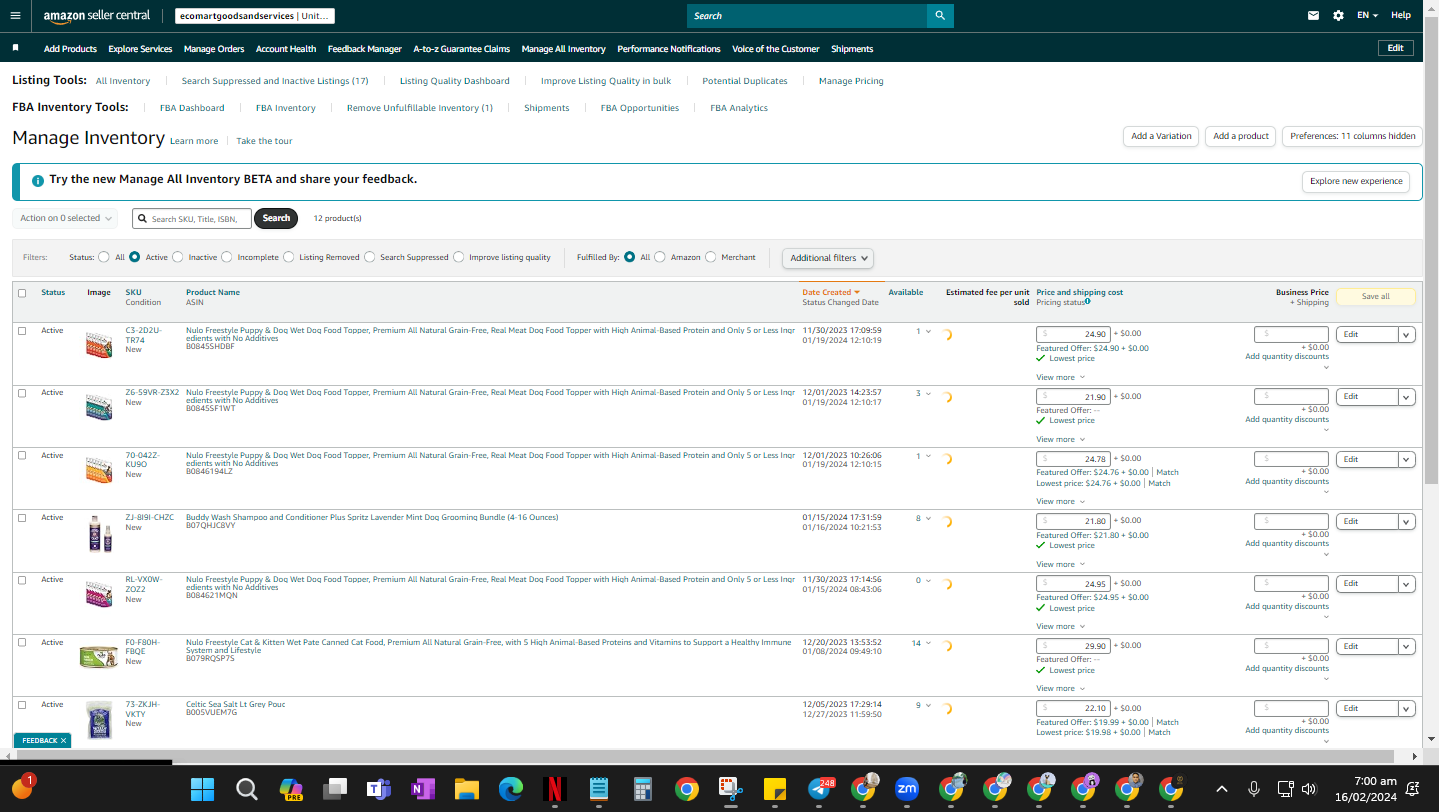Click the product image for SKU ZJ-8I9I-CHZC

coord(99,534)
